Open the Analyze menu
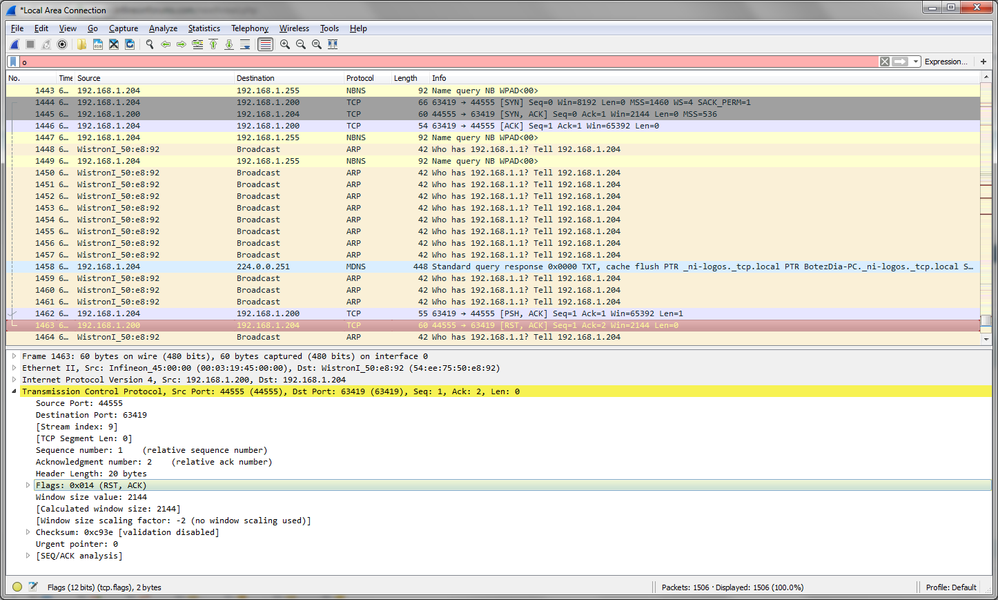The width and height of the screenshot is (998, 600). pos(163,29)
